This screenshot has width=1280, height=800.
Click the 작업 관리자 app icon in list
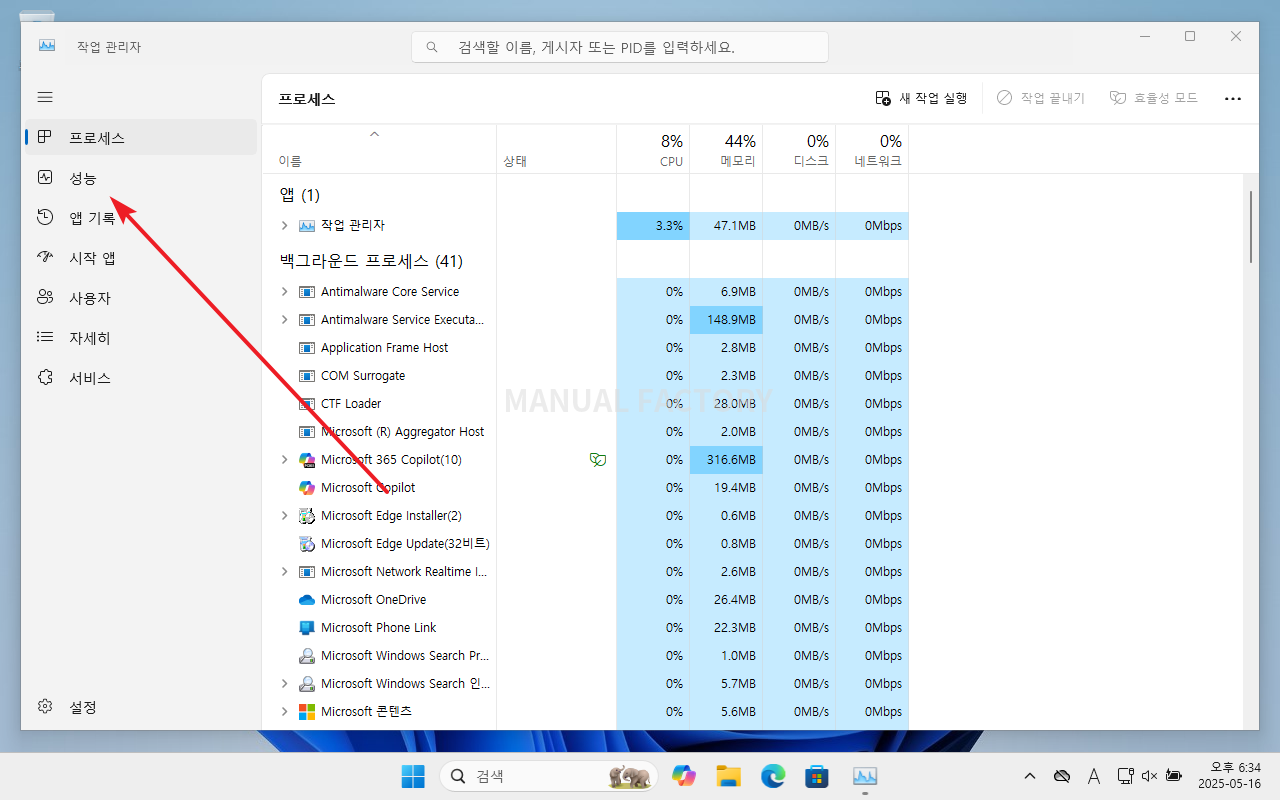307,226
